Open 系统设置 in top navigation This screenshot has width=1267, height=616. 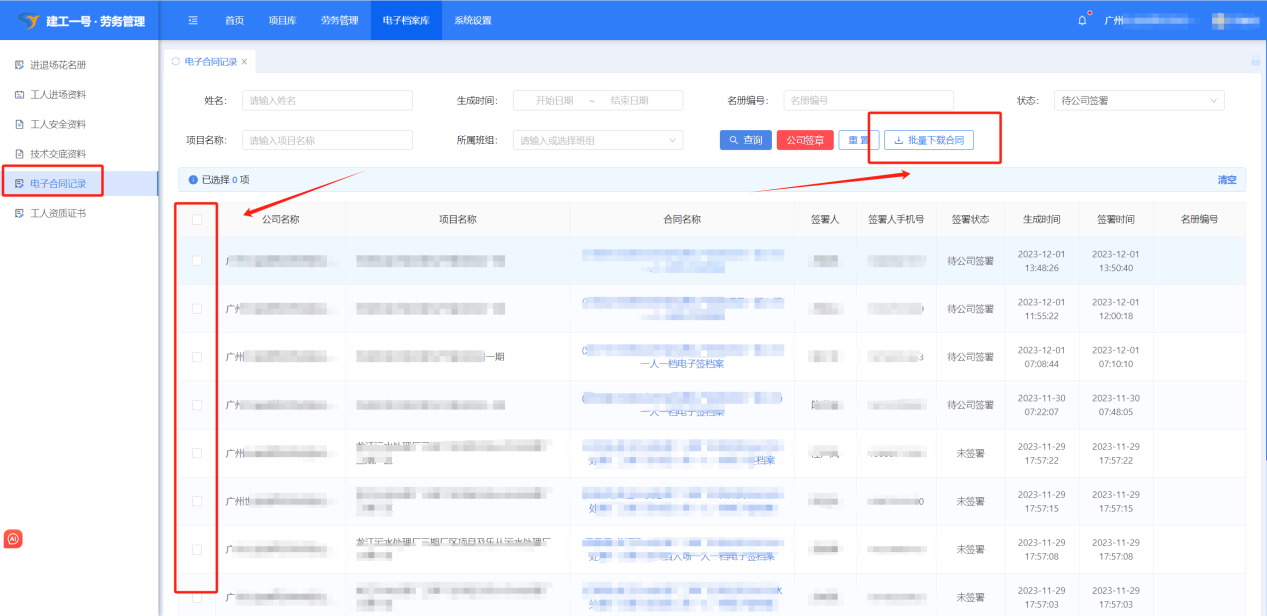pyautogui.click(x=472, y=20)
